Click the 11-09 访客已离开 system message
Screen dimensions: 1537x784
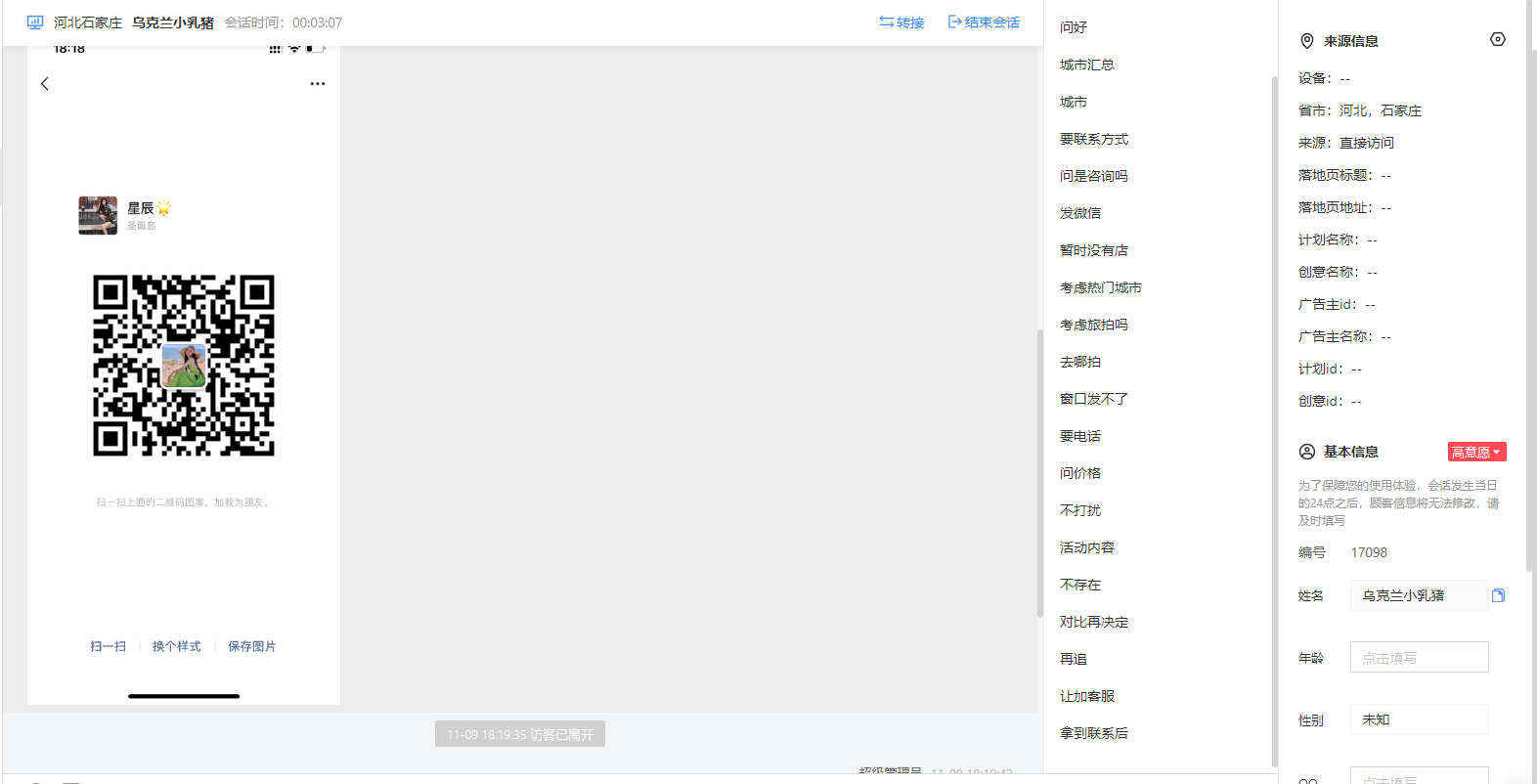pyautogui.click(x=520, y=734)
